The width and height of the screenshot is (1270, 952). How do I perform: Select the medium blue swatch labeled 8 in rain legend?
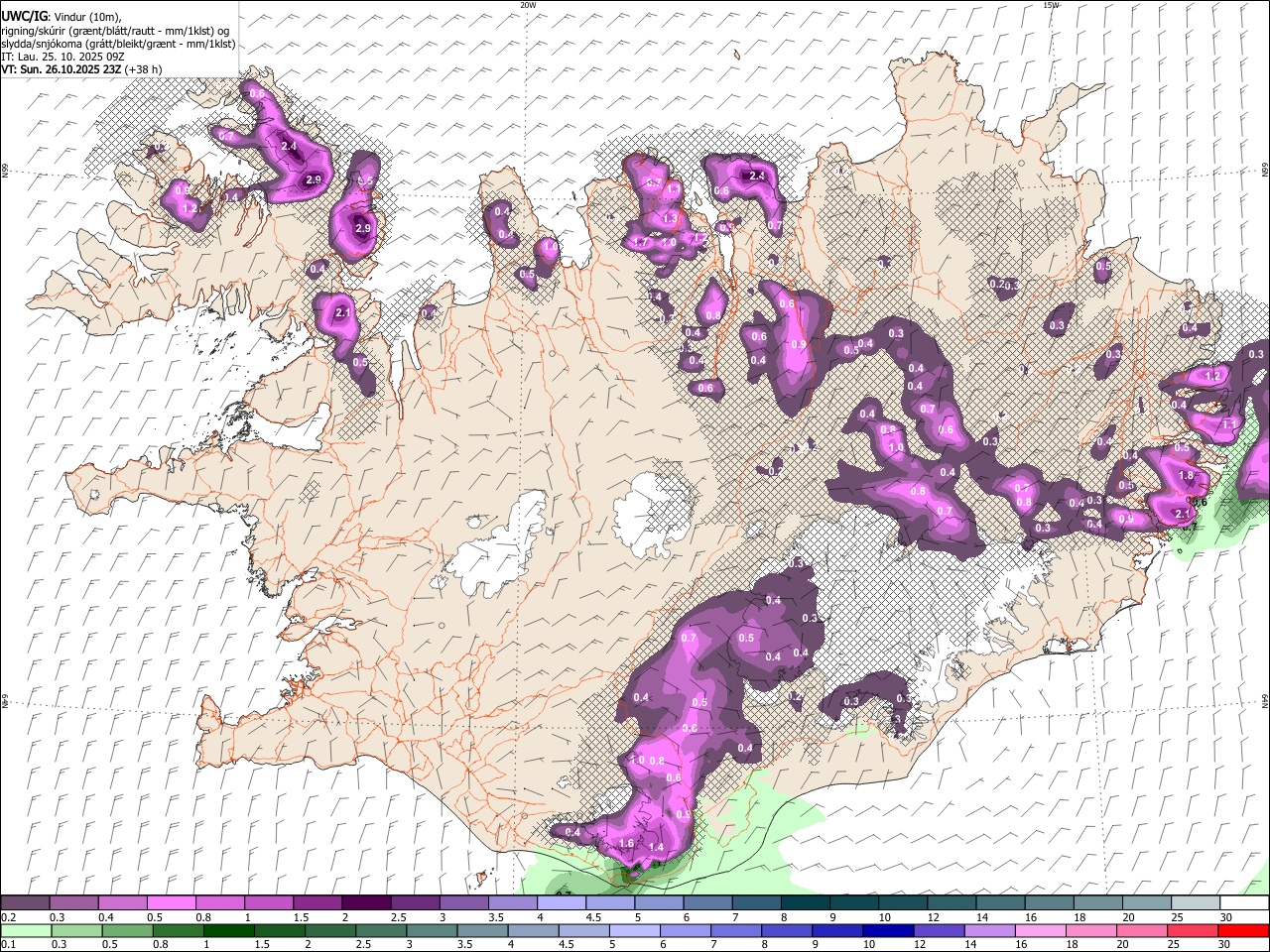(x=788, y=930)
